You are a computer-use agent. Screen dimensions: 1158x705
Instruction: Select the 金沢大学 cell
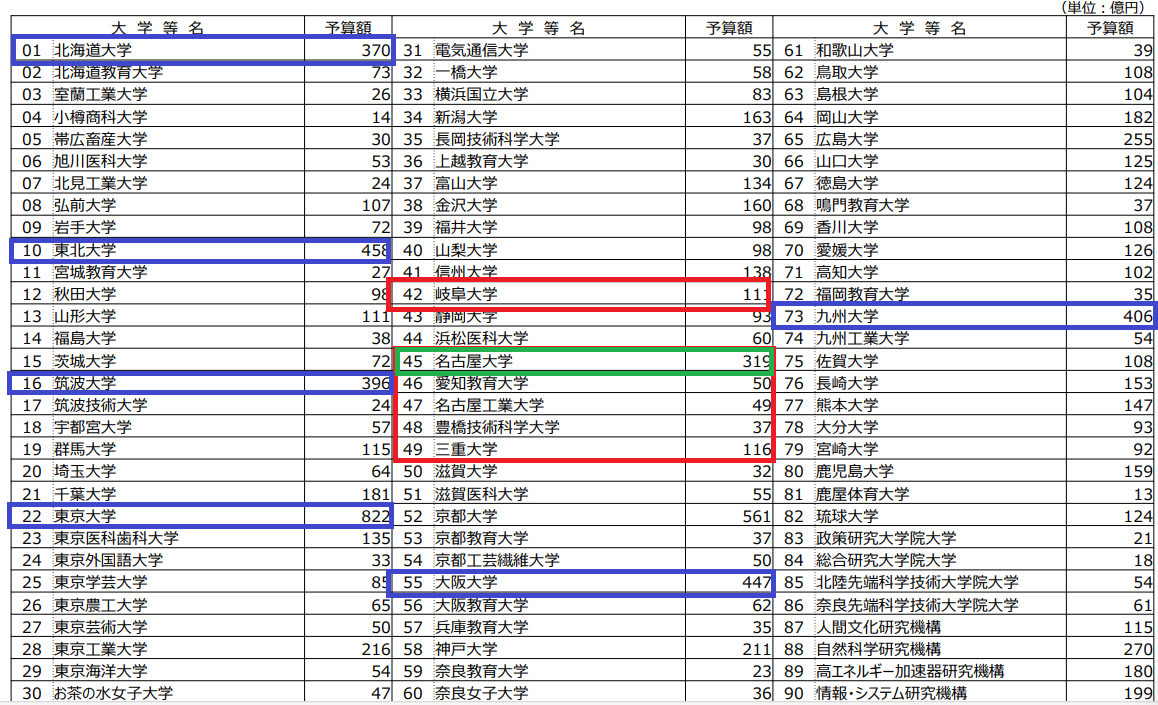point(466,205)
